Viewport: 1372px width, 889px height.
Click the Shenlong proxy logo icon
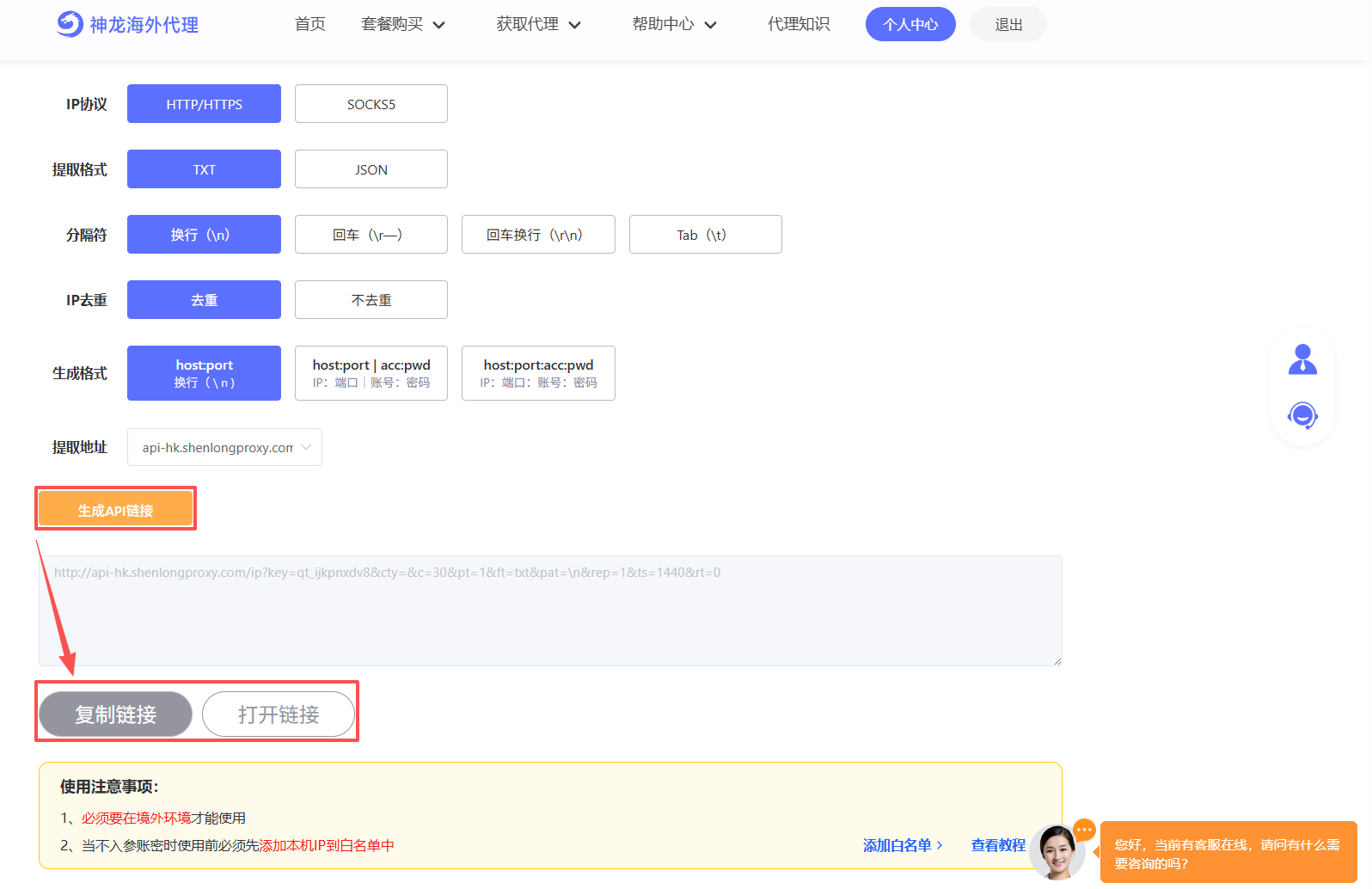coord(70,24)
